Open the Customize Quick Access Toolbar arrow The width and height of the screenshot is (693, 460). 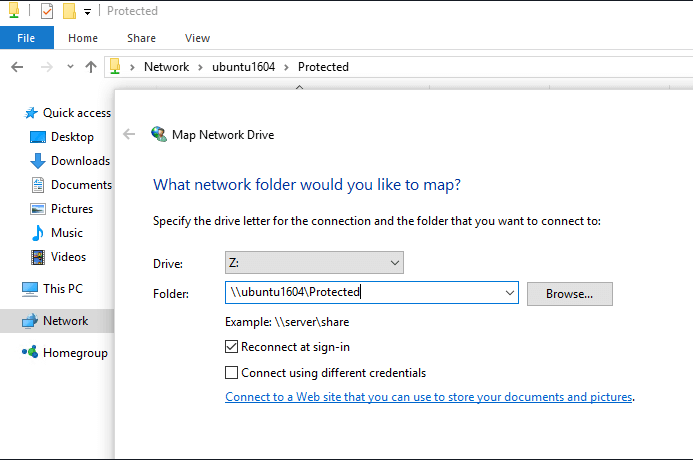pos(88,12)
